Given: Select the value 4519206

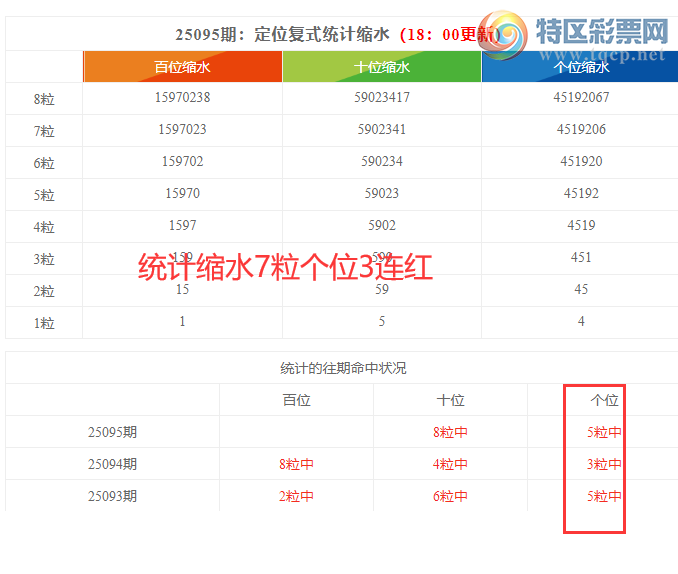Looking at the screenshot, I should tap(581, 129).
